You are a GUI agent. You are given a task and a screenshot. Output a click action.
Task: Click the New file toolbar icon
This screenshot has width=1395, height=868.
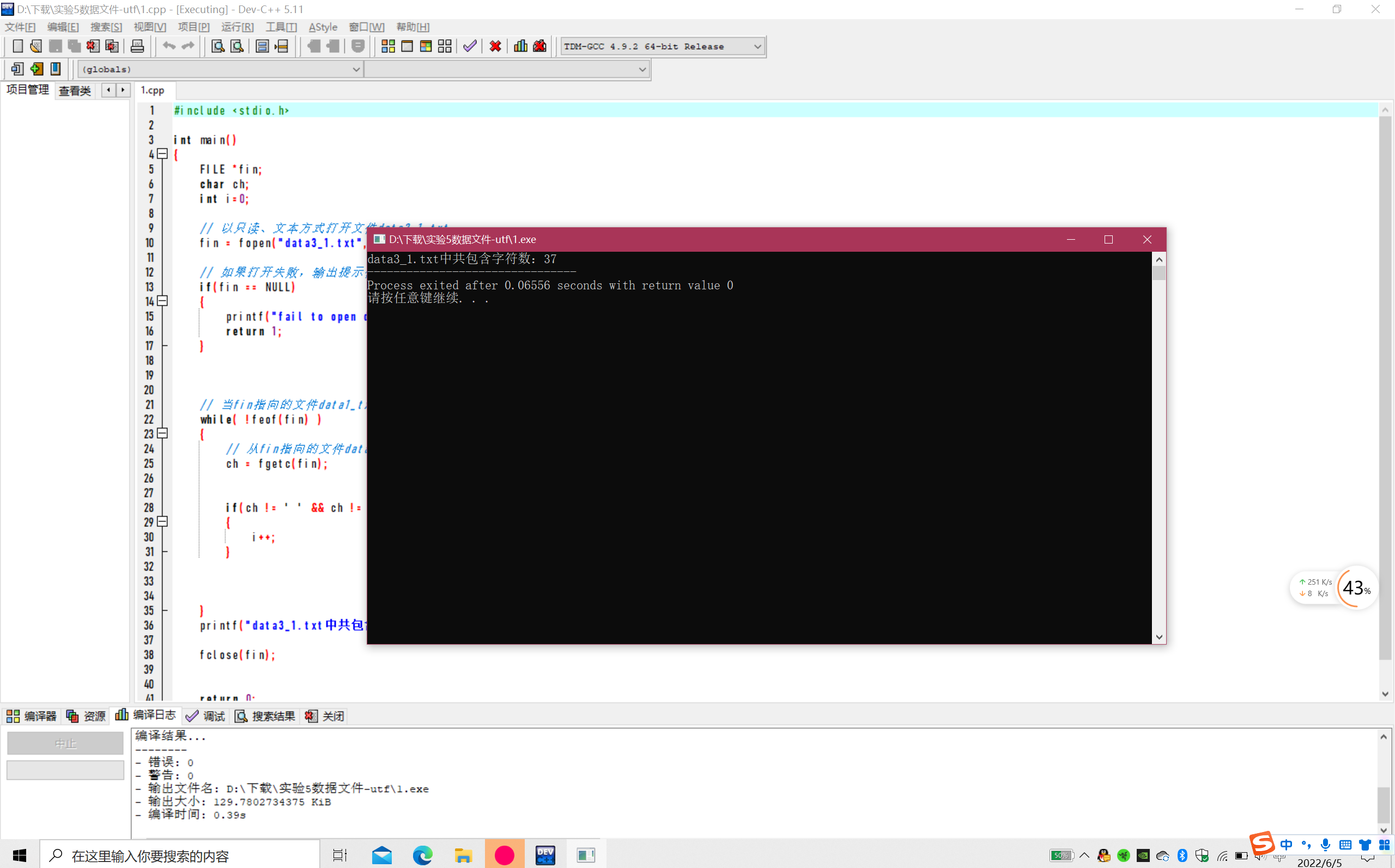(x=17, y=46)
